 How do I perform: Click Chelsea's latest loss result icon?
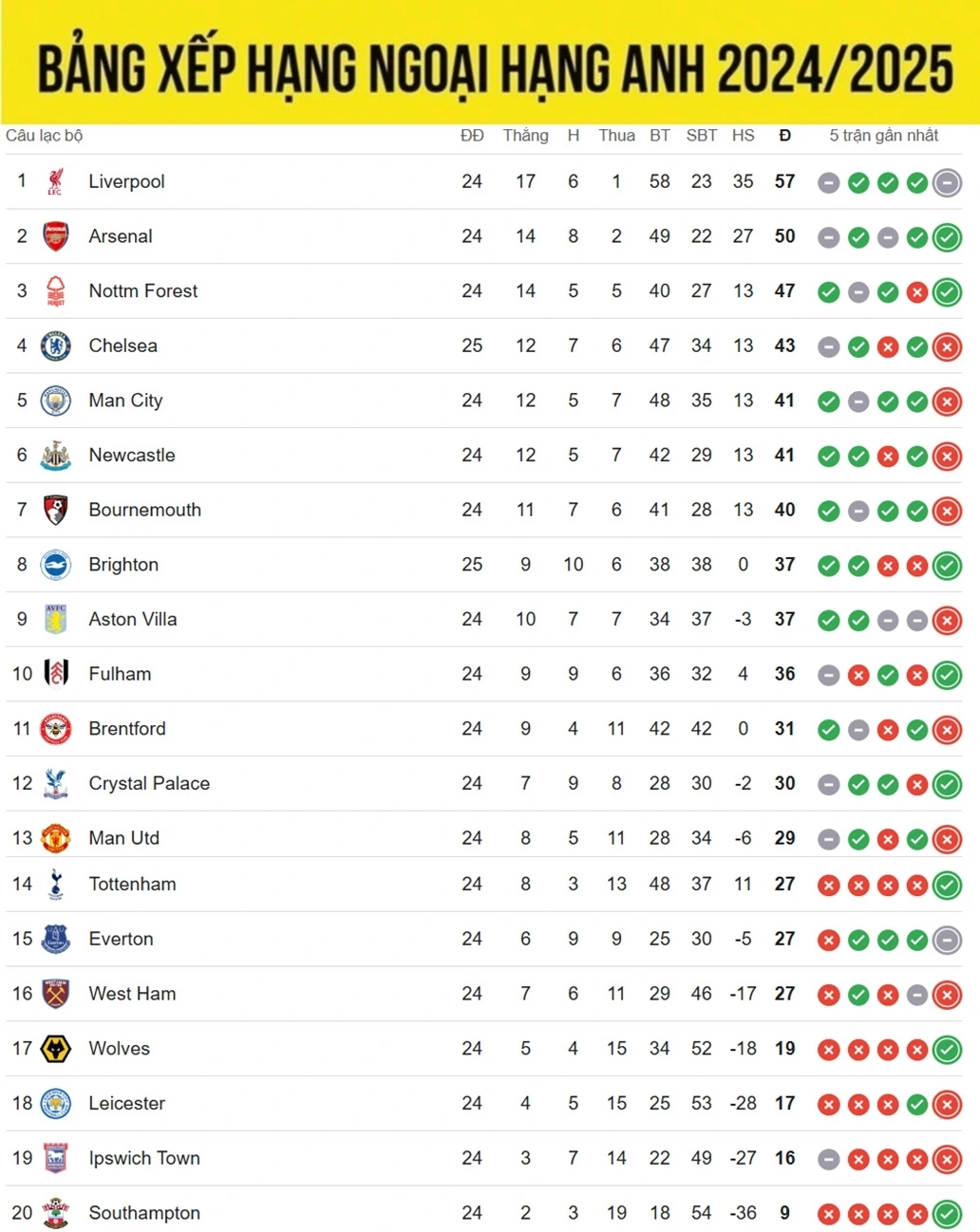(947, 346)
